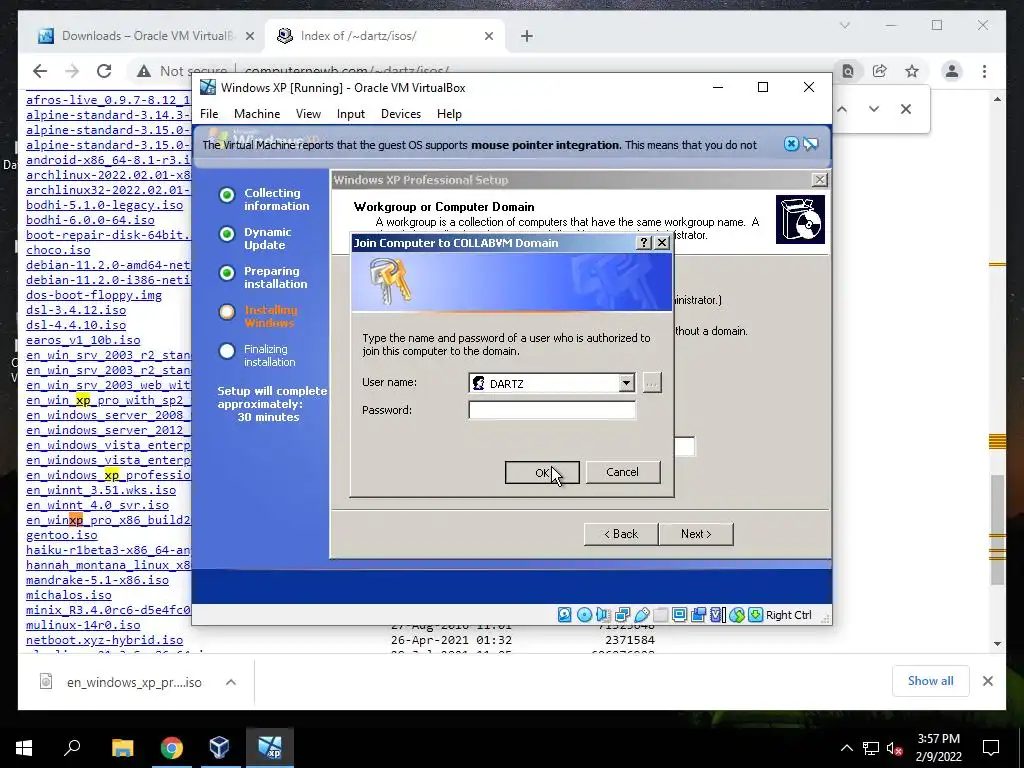
Task: Click the Chrome page vertical scrollbar thumb
Action: (997, 530)
